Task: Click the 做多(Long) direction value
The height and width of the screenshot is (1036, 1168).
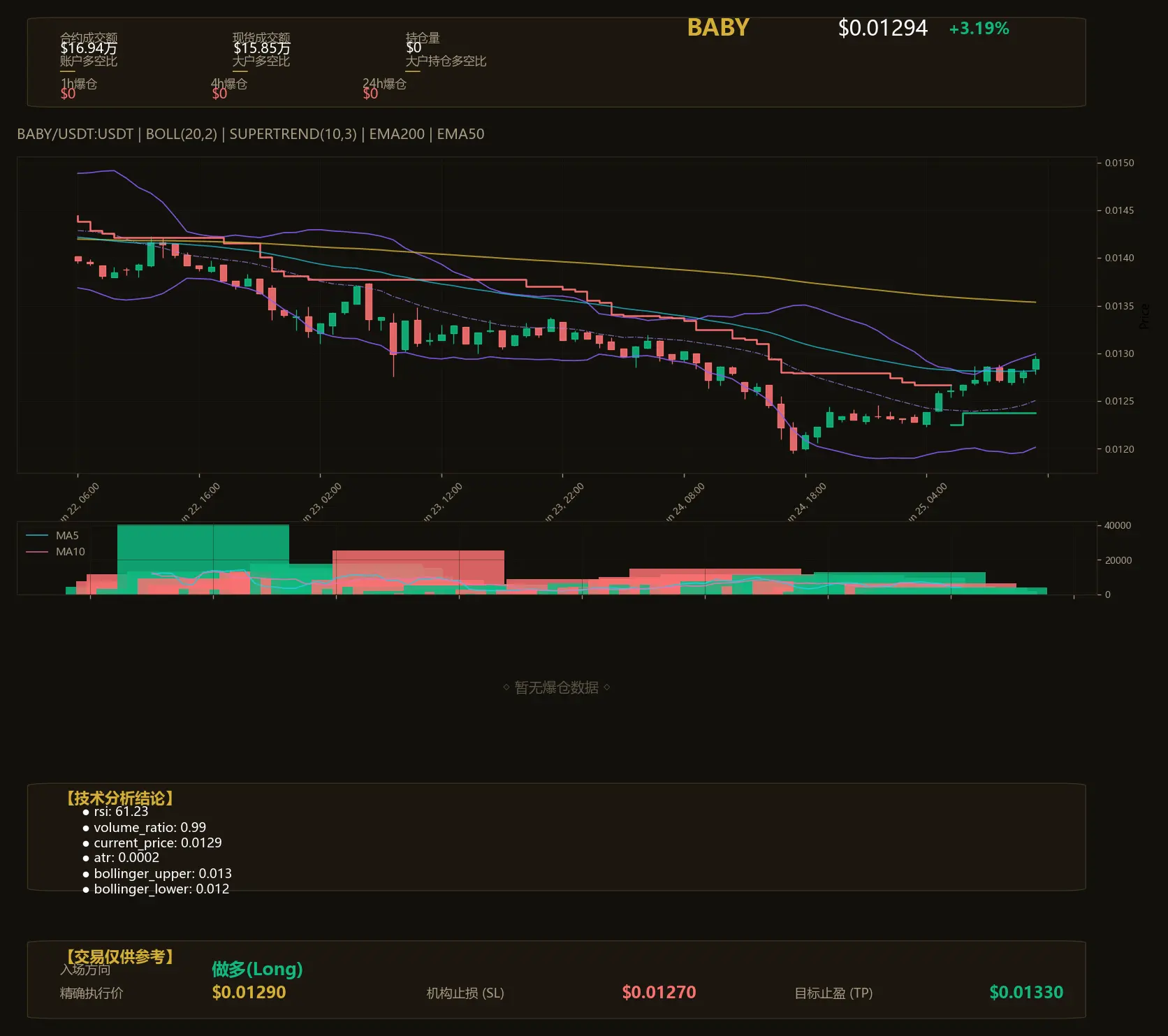Action: pyautogui.click(x=257, y=969)
